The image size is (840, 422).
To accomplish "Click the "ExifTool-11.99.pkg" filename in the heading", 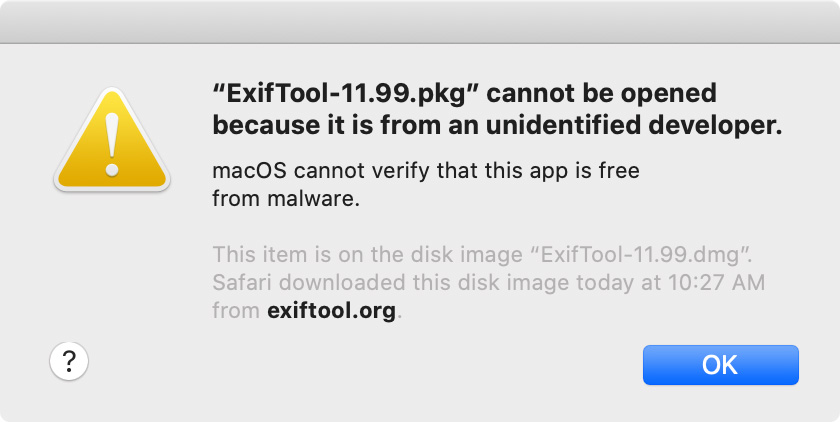I will tap(343, 95).
